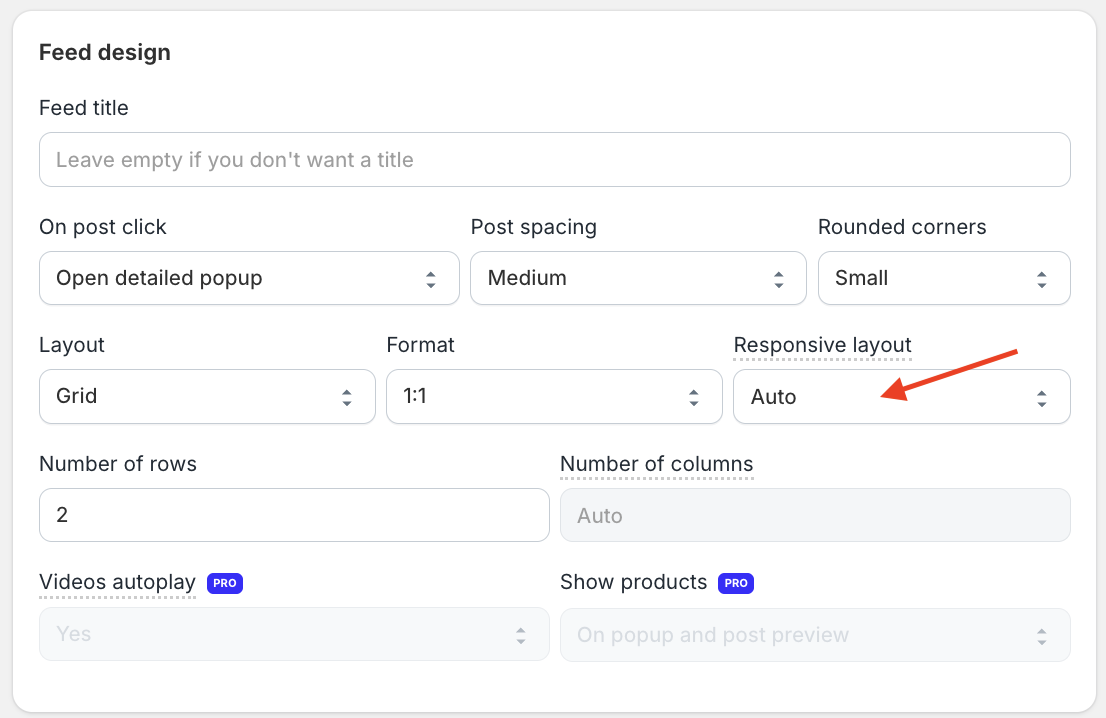
Task: Click the Videos autoplay label
Action: pos(117,582)
